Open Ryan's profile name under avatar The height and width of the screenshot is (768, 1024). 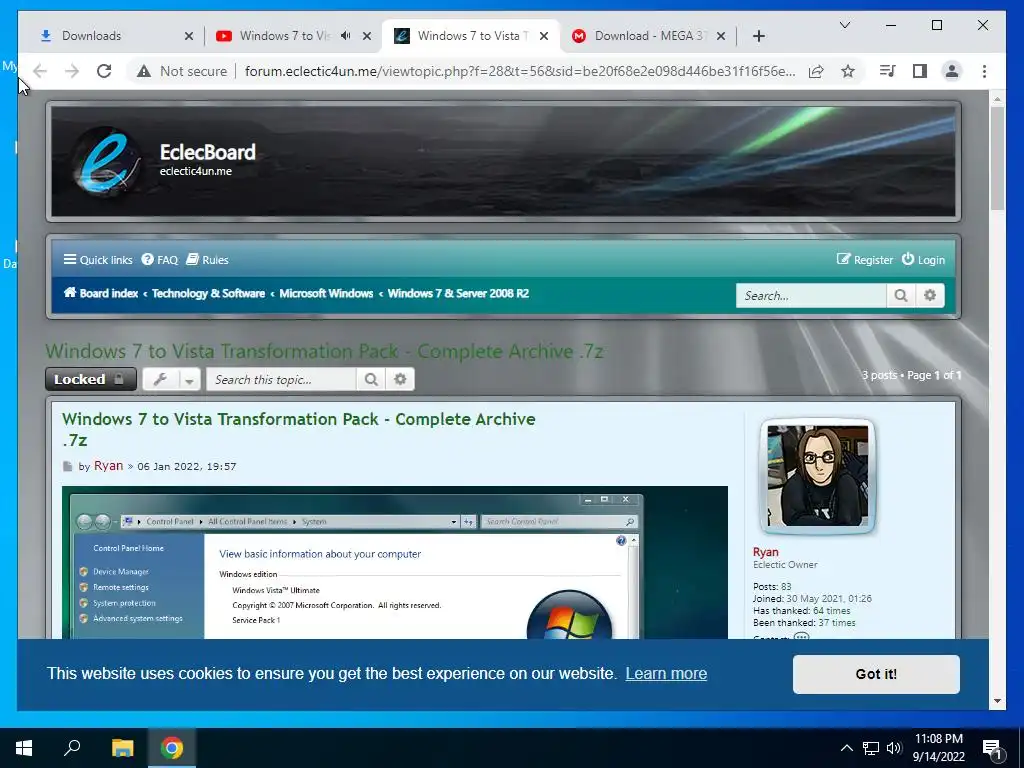coord(765,552)
